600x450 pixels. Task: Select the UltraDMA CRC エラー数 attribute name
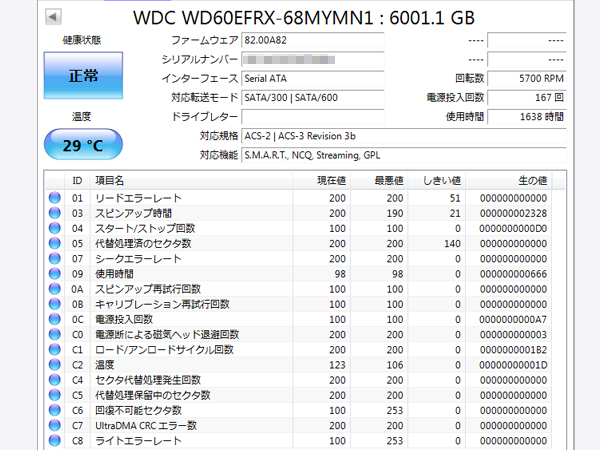(x=146, y=426)
